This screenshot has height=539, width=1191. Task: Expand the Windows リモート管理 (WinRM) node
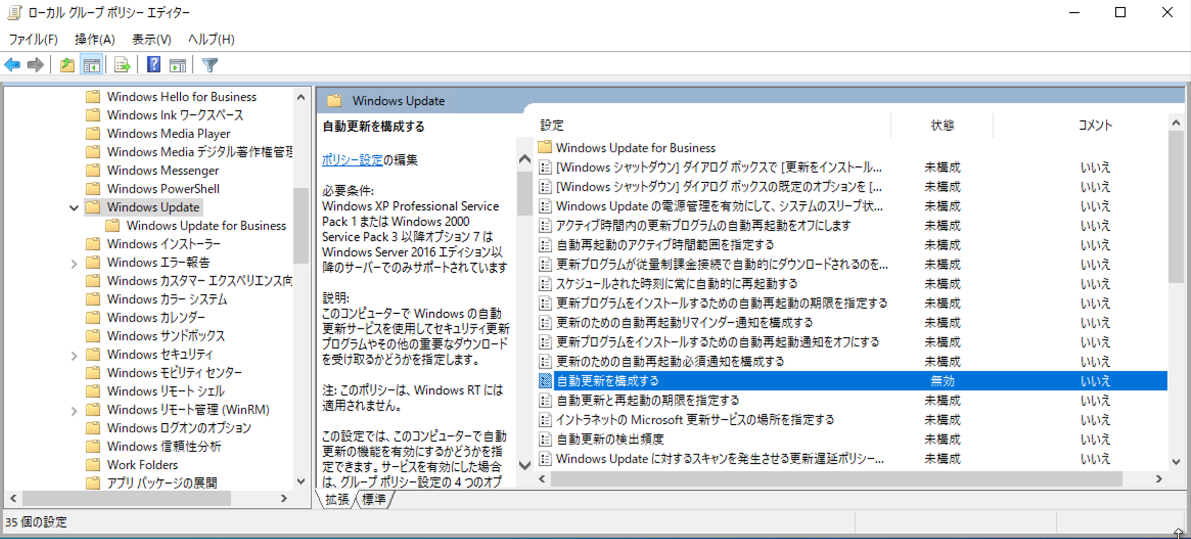74,410
